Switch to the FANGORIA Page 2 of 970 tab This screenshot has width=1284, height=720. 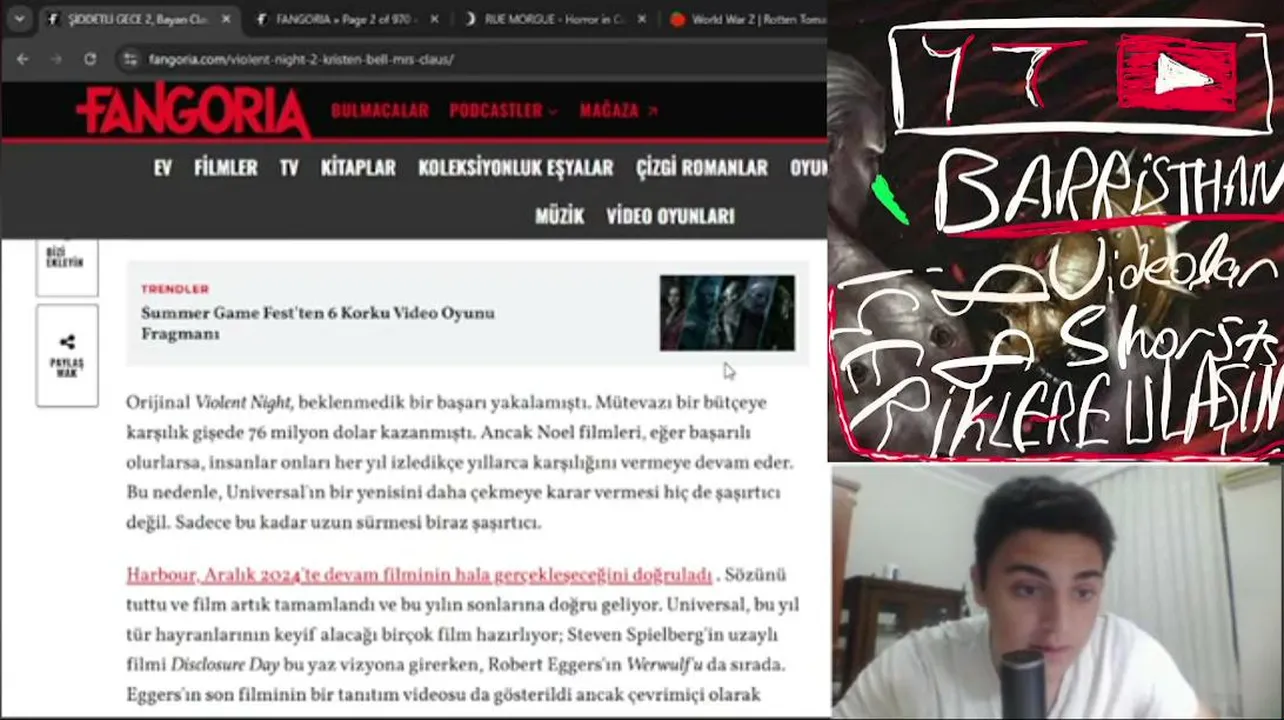346,19
